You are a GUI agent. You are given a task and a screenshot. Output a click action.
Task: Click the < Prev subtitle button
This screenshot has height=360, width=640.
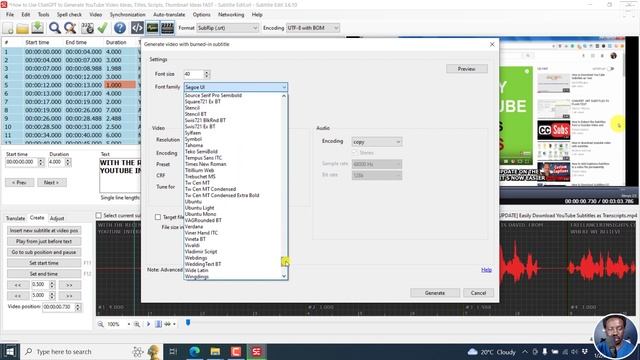(19, 182)
